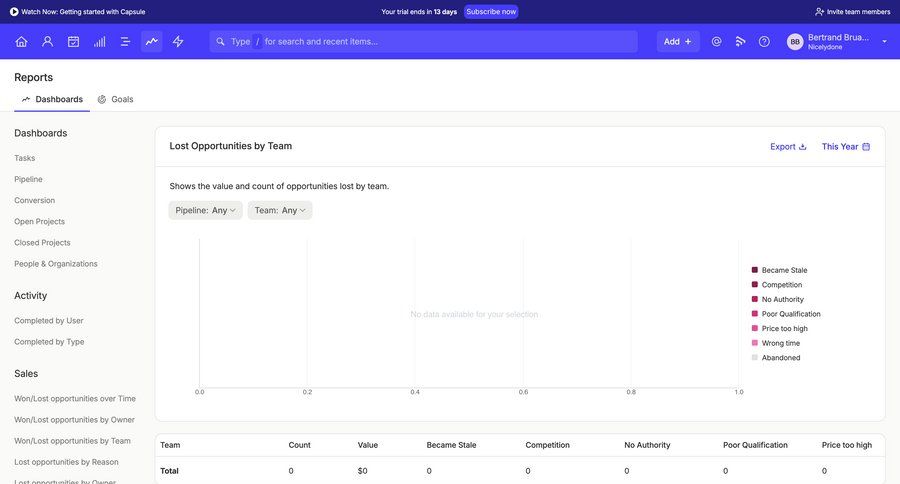Go to the Home dashboard icon
The image size is (900, 484).
(21, 41)
